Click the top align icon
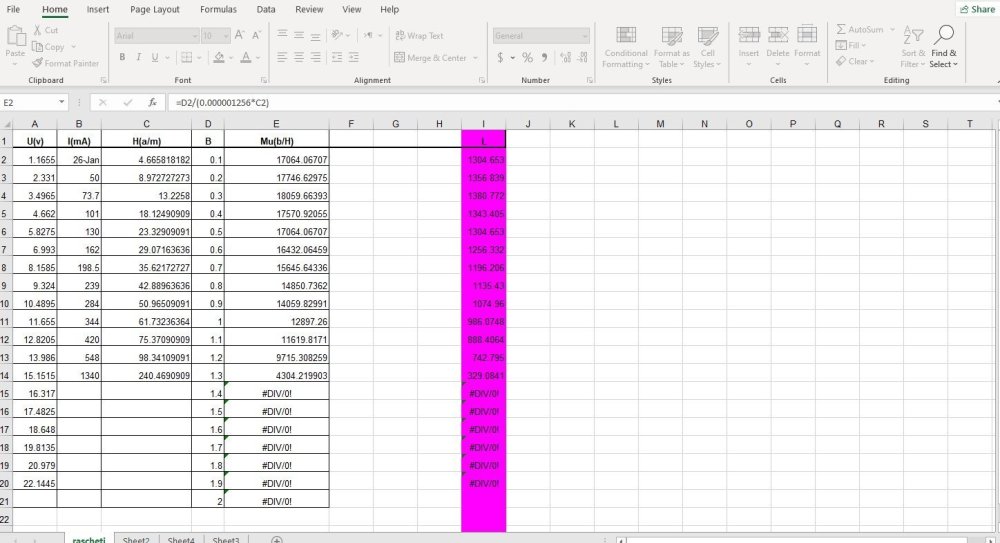1000x543 pixels. (x=282, y=35)
